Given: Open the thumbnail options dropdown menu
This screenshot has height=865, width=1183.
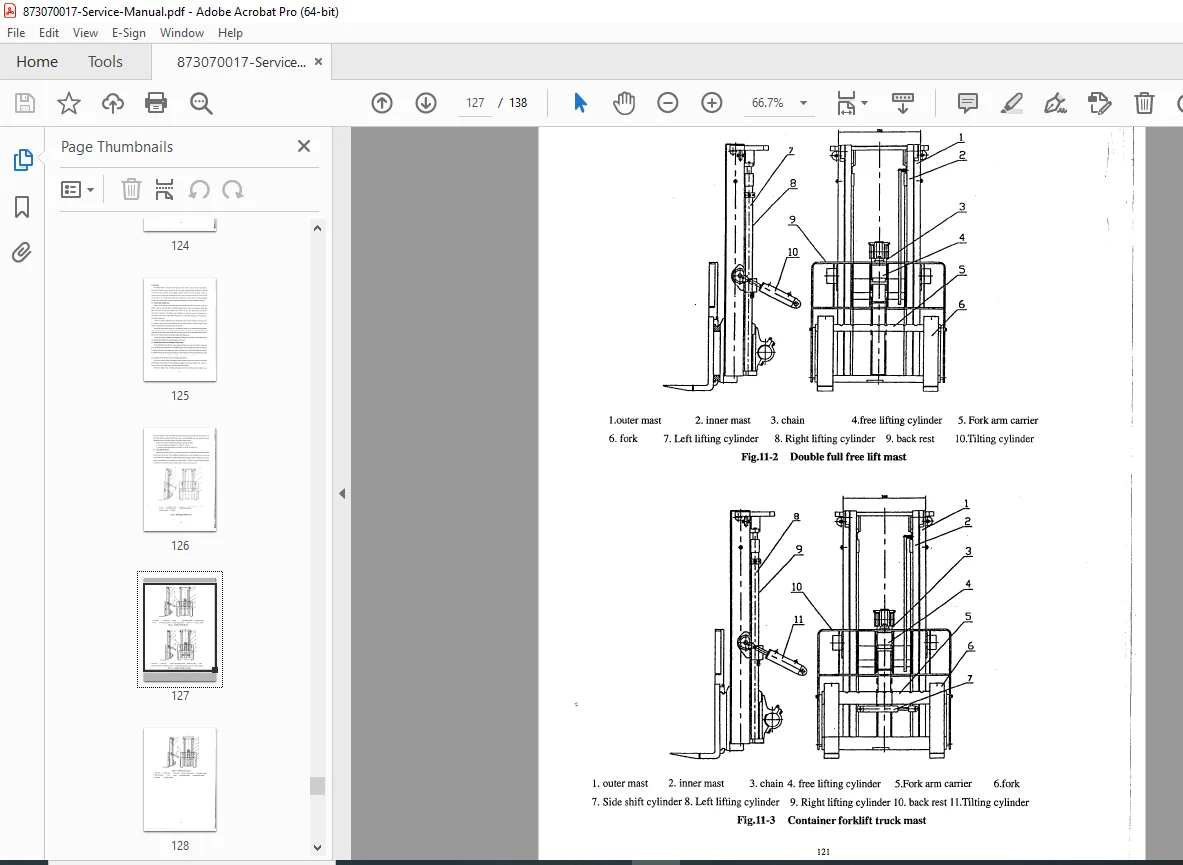Looking at the screenshot, I should coord(78,189).
